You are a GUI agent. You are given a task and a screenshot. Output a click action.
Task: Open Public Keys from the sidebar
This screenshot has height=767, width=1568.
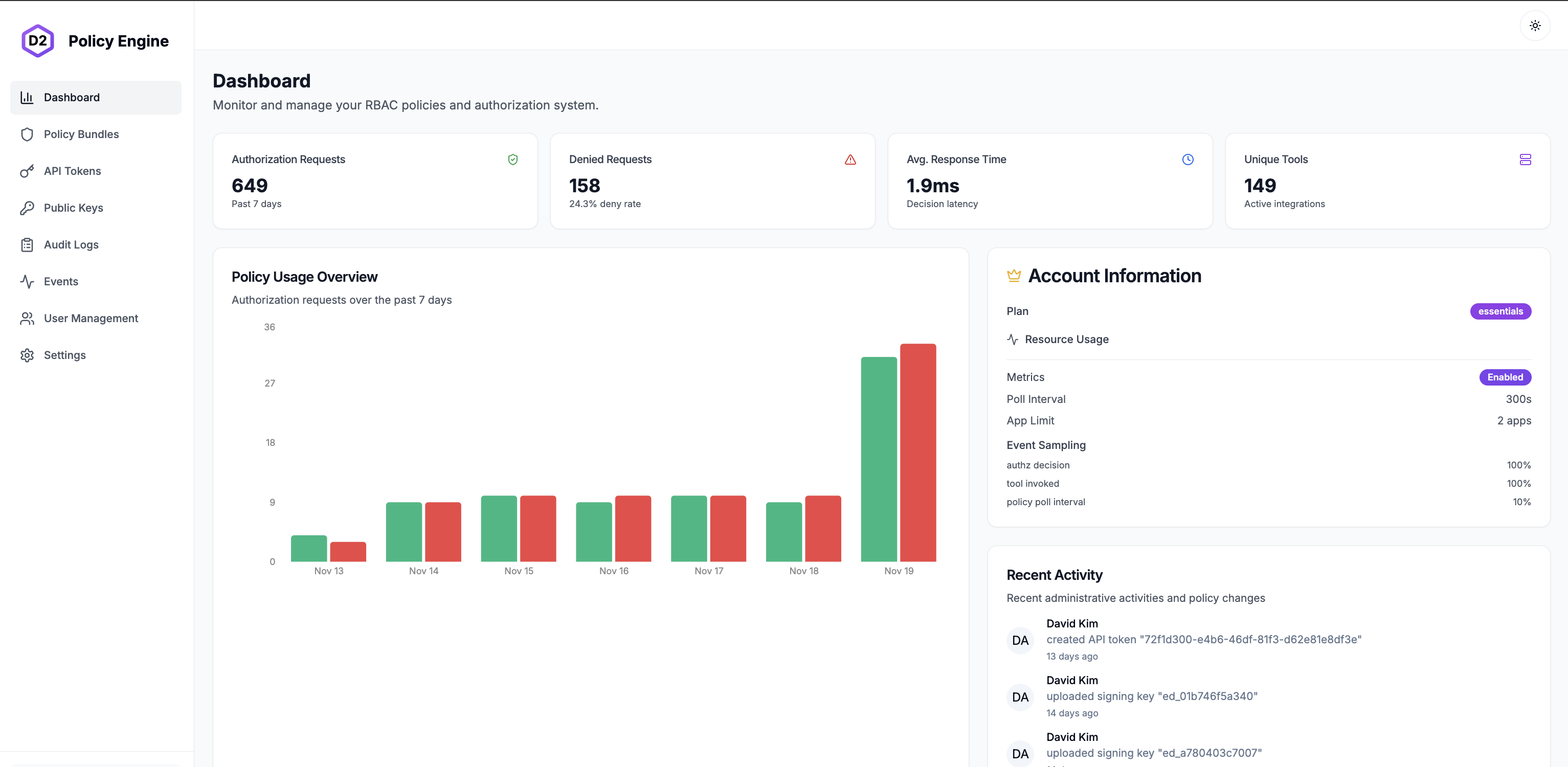pos(73,208)
